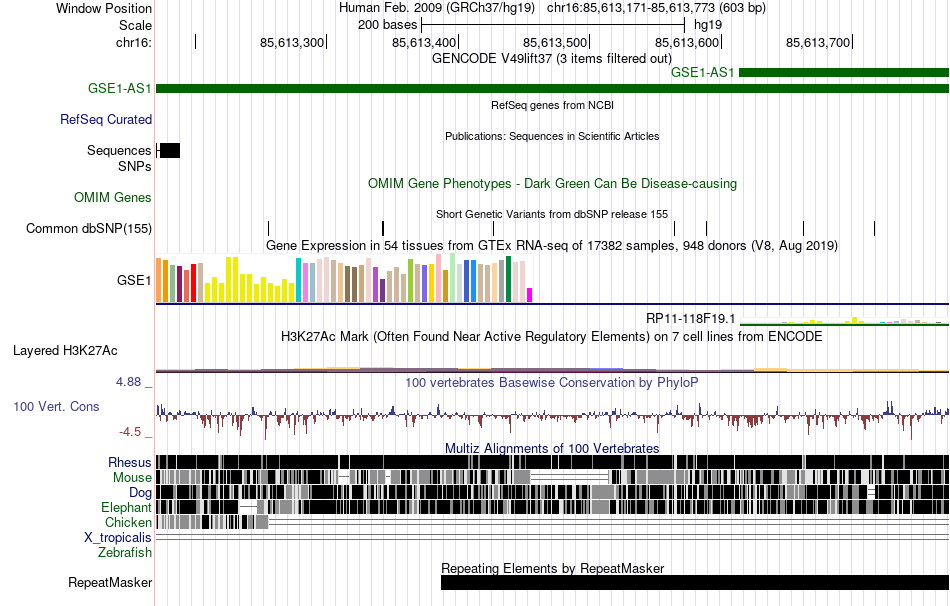Select the leftmost Common dbSNP variant tick
The image size is (950, 606).
pyautogui.click(x=268, y=228)
